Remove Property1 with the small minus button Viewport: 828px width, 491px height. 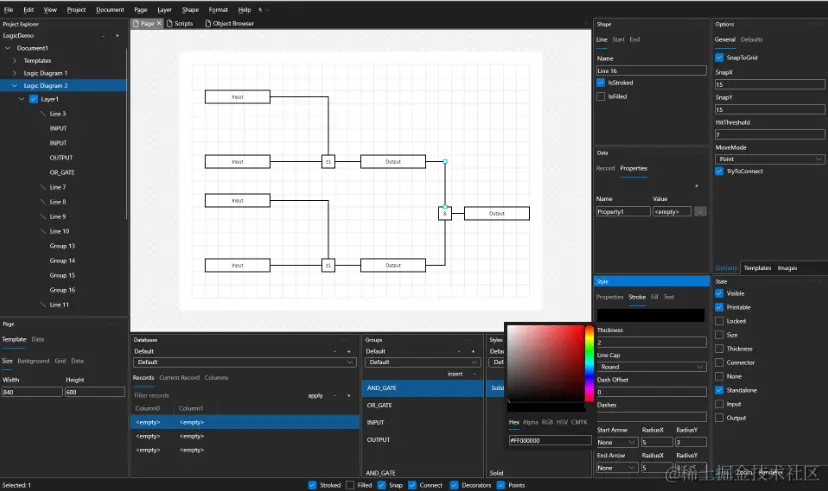[700, 212]
